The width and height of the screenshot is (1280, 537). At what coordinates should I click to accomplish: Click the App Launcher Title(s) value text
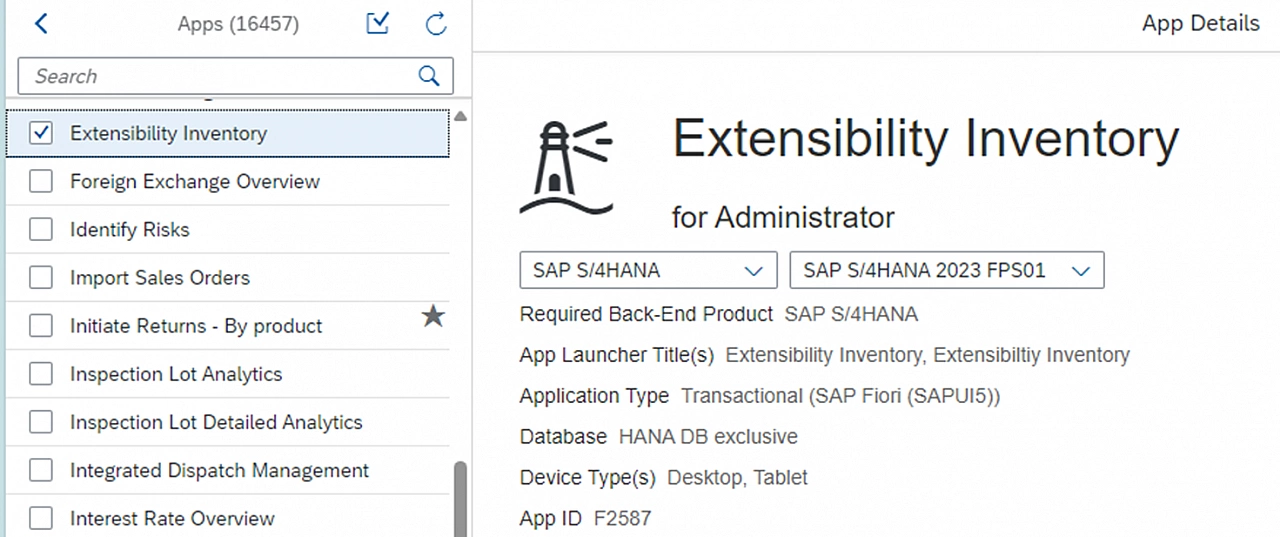point(927,355)
